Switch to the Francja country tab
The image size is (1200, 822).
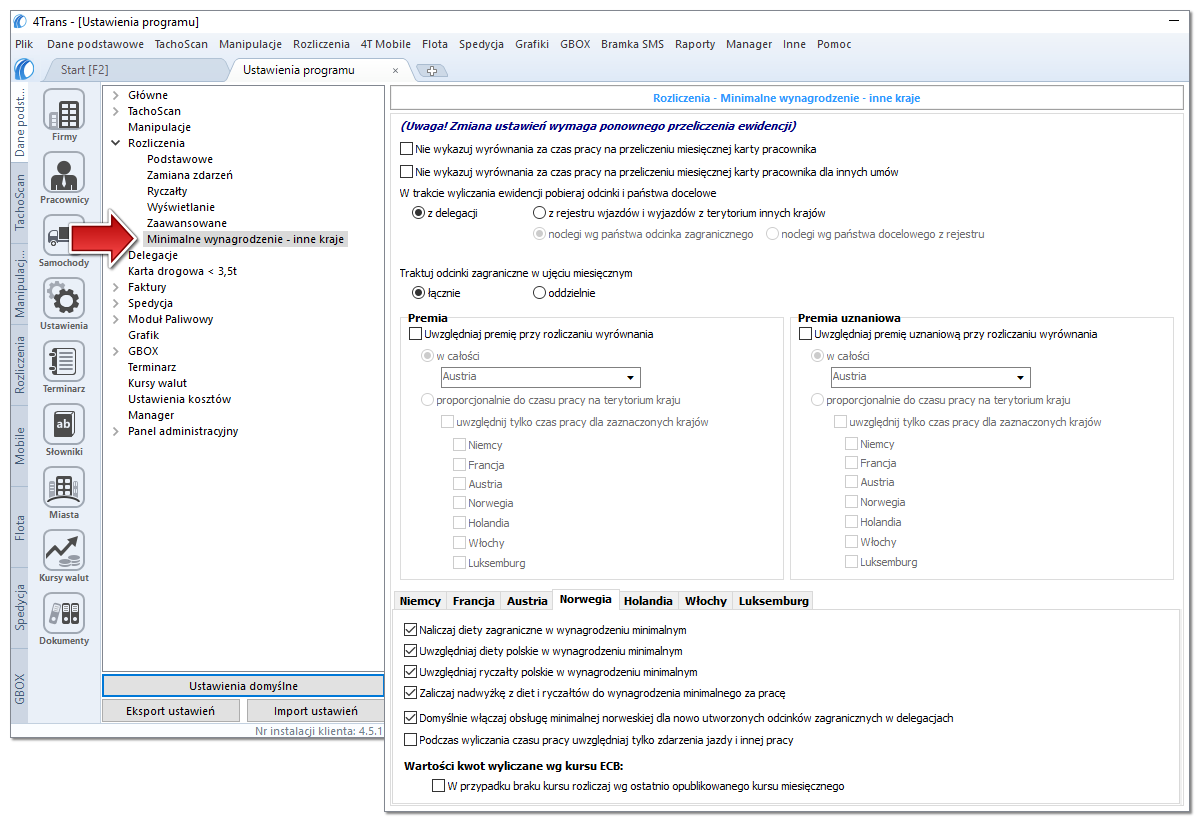coord(474,601)
